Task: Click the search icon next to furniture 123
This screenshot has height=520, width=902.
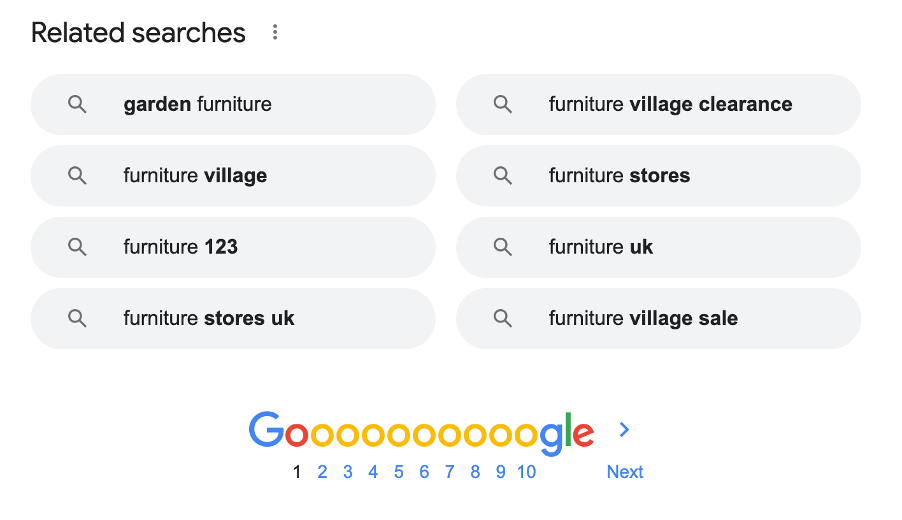Action: pyautogui.click(x=77, y=247)
